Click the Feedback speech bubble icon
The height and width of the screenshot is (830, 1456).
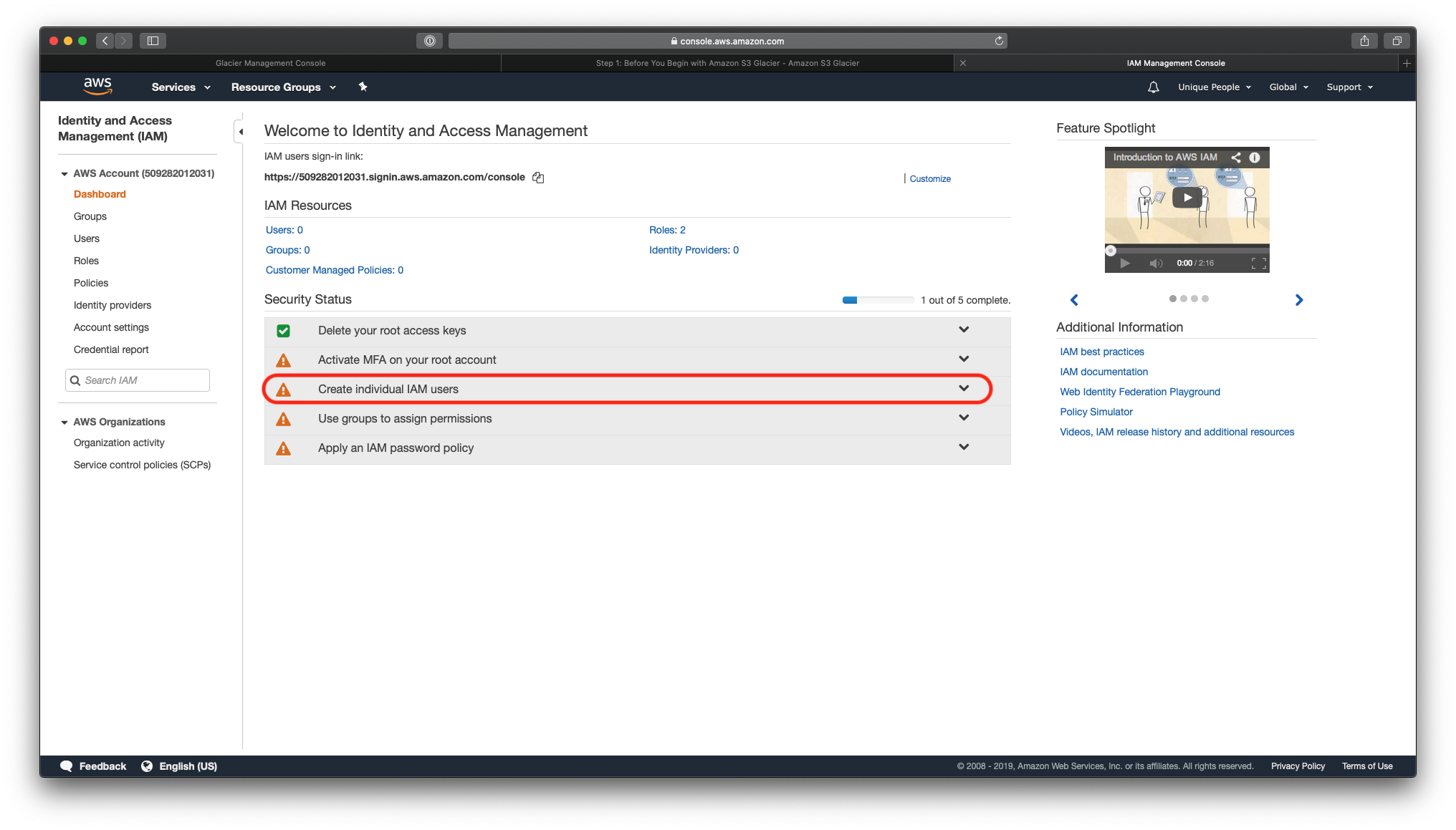(67, 766)
